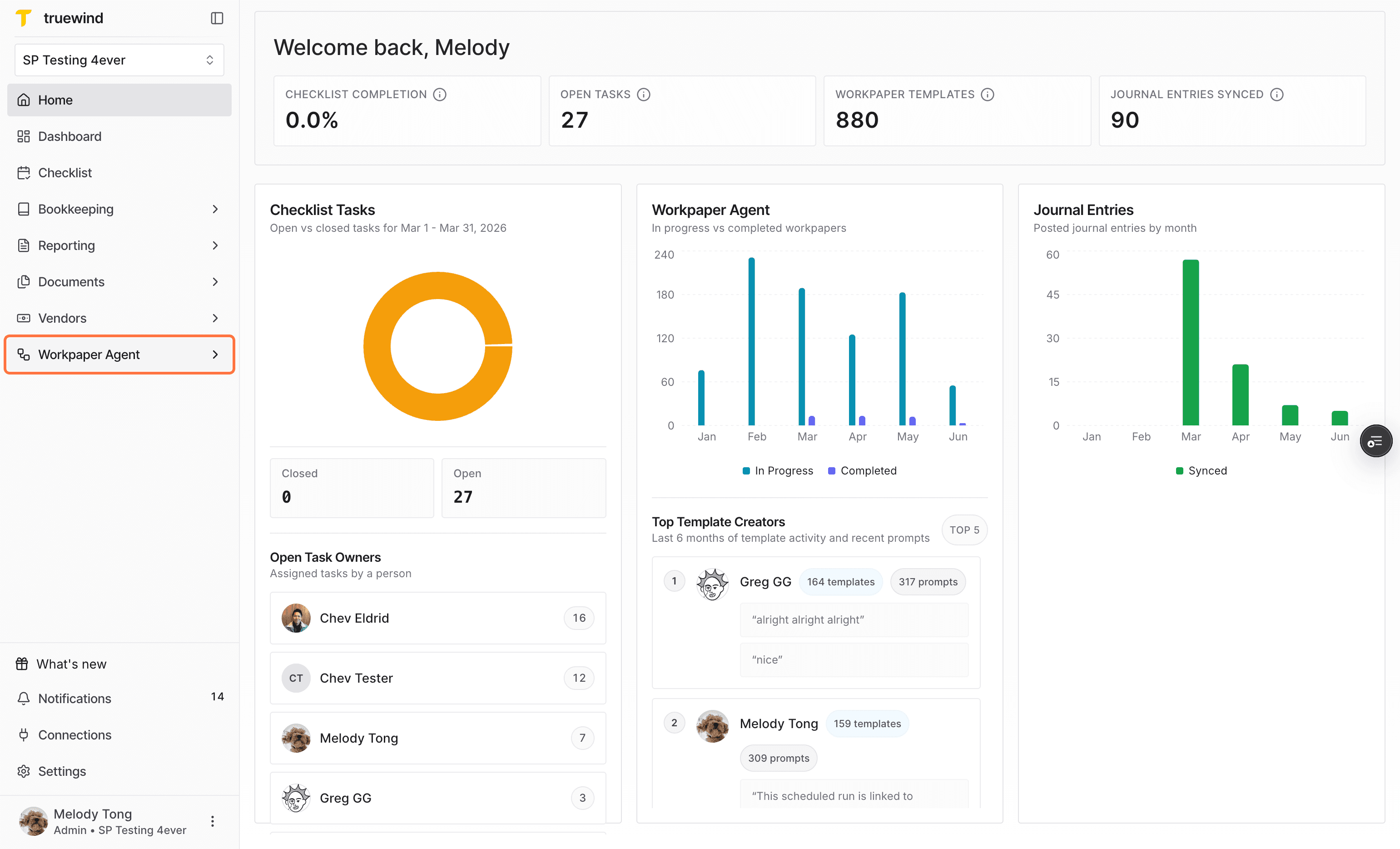Navigate to Checklist page
The height and width of the screenshot is (849, 1400).
119,173
